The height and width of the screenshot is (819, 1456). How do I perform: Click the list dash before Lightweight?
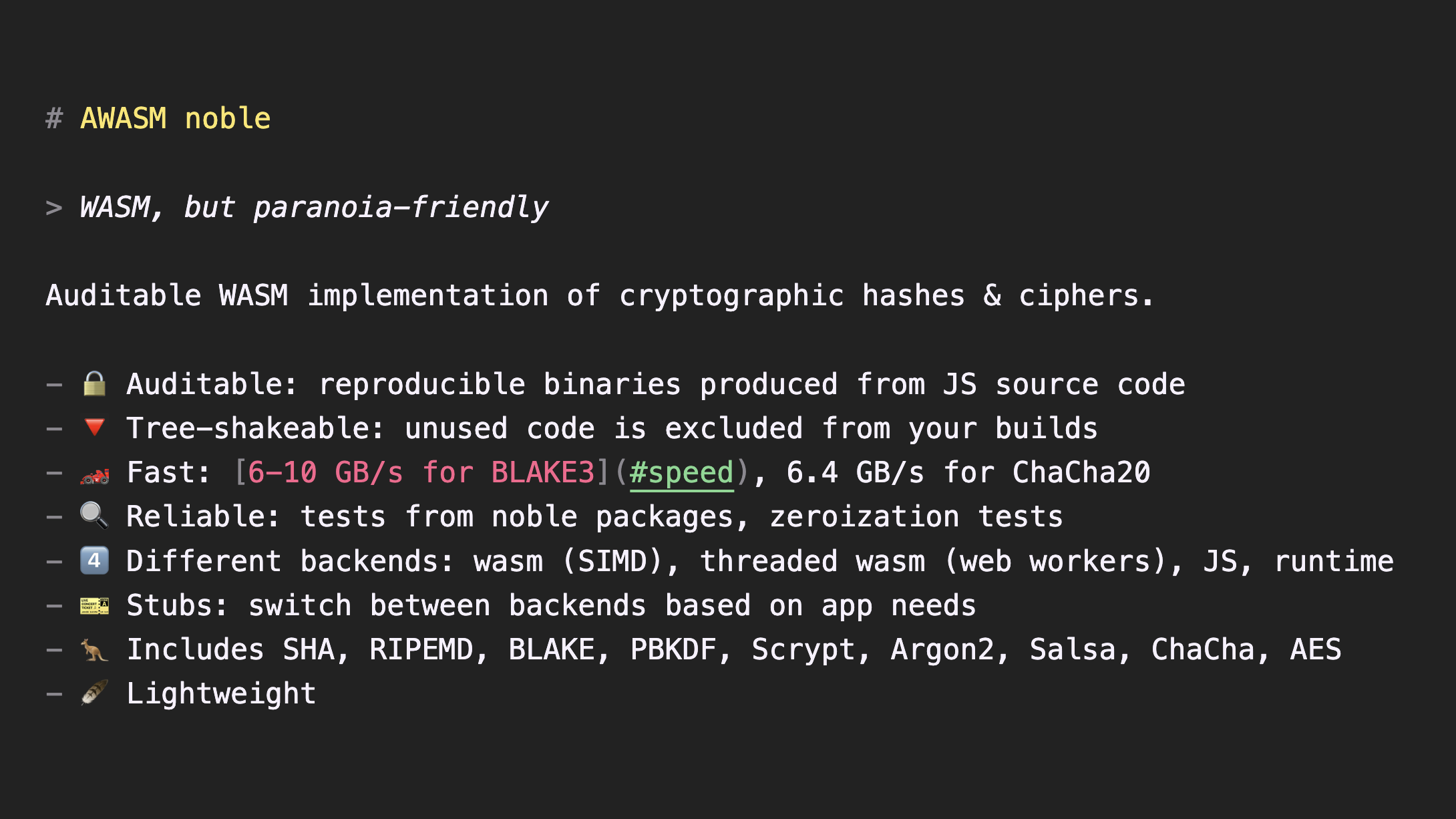(x=54, y=694)
